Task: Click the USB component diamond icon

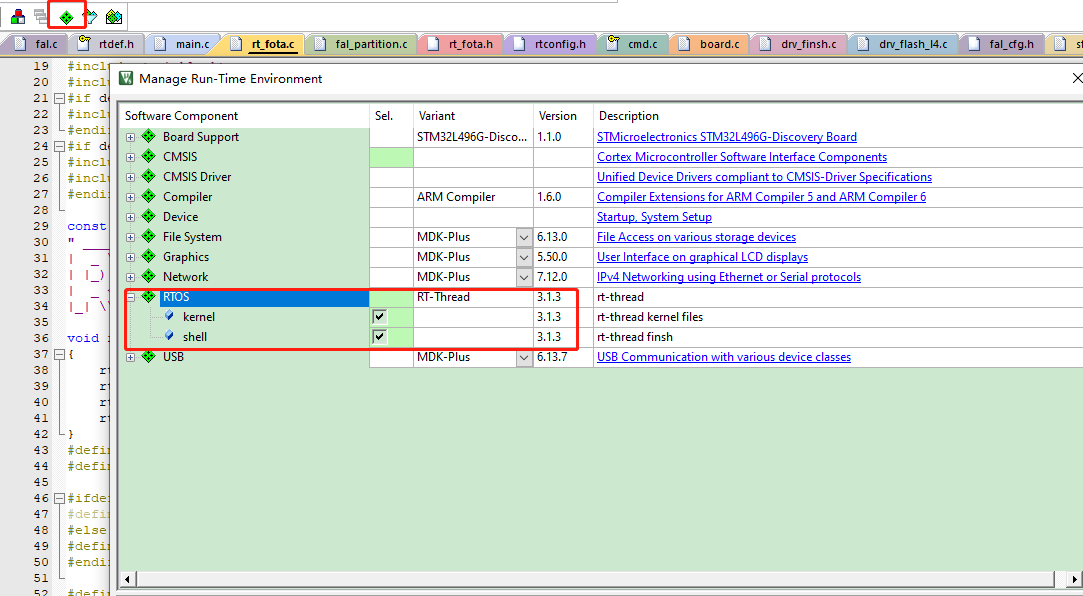Action: tap(148, 356)
